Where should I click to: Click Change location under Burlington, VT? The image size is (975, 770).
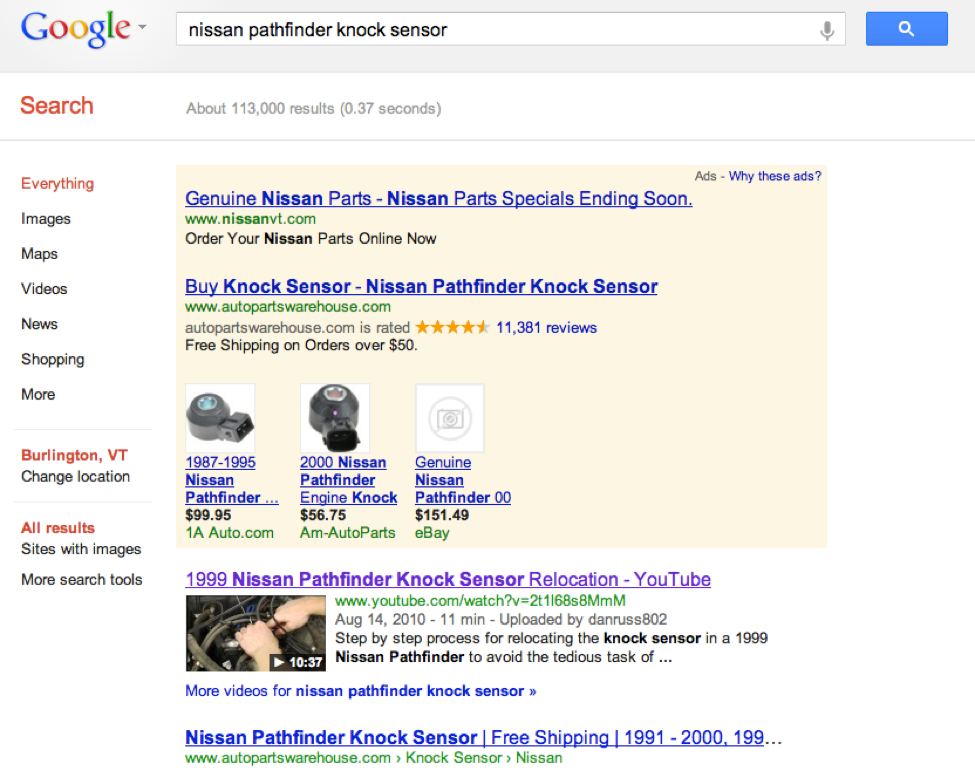click(x=75, y=476)
